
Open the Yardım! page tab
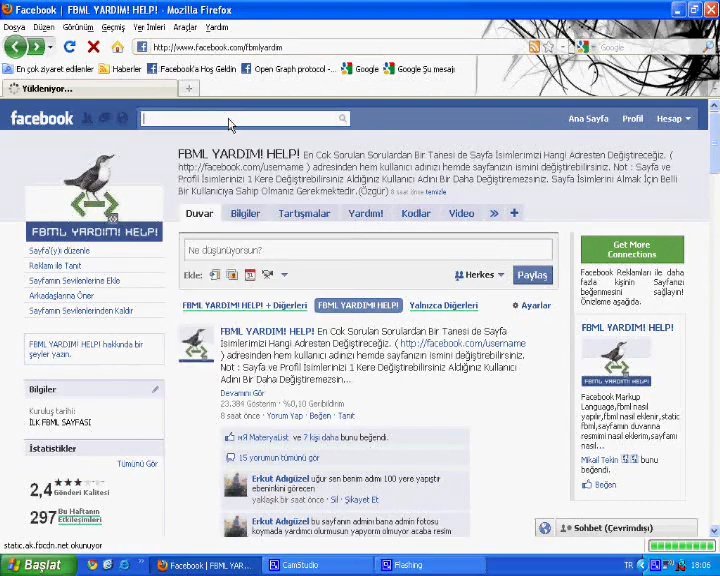[x=366, y=213]
